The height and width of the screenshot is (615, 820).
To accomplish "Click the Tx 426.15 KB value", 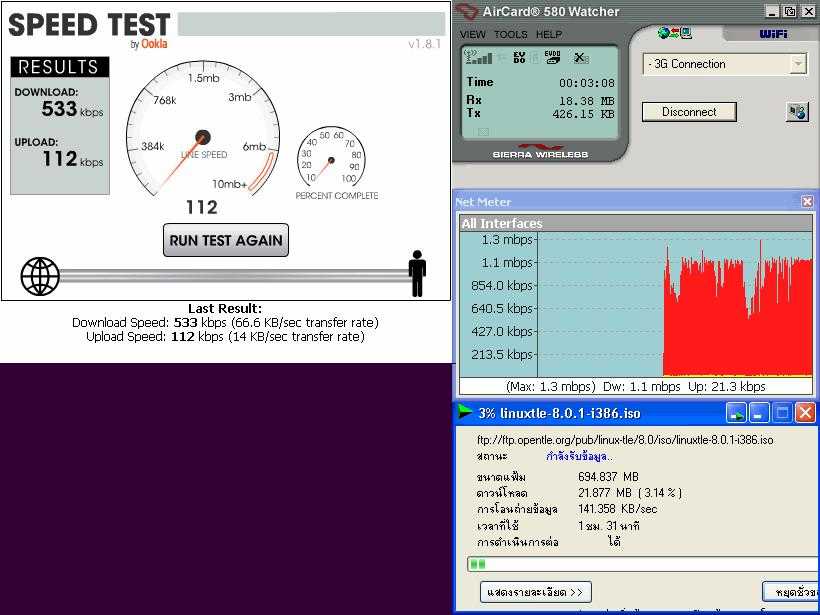I will (x=584, y=114).
